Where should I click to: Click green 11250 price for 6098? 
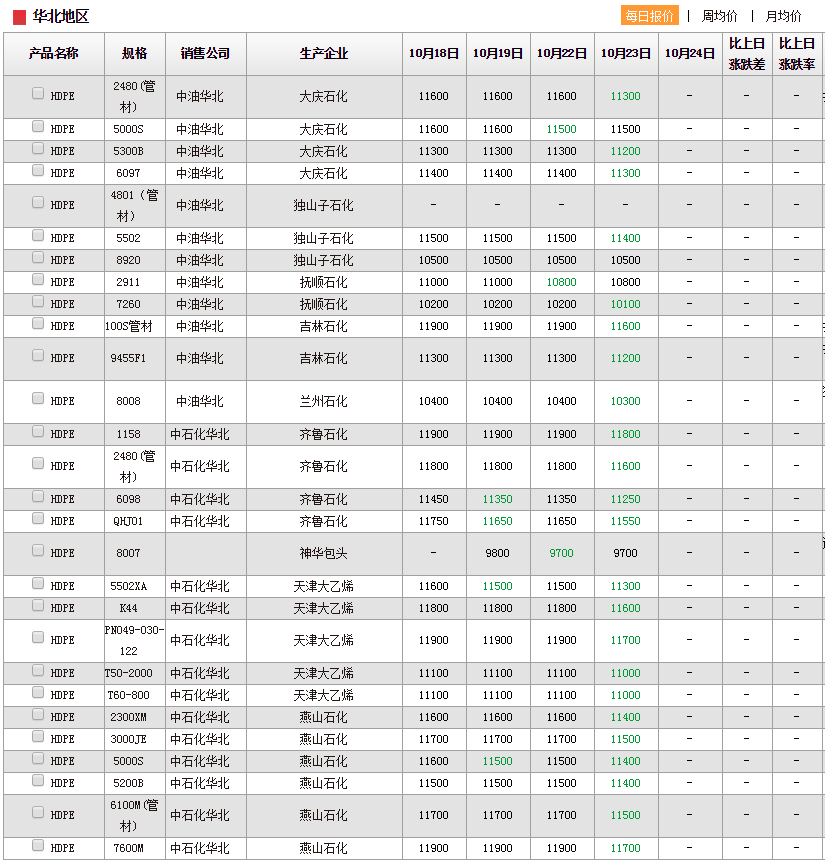(626, 499)
